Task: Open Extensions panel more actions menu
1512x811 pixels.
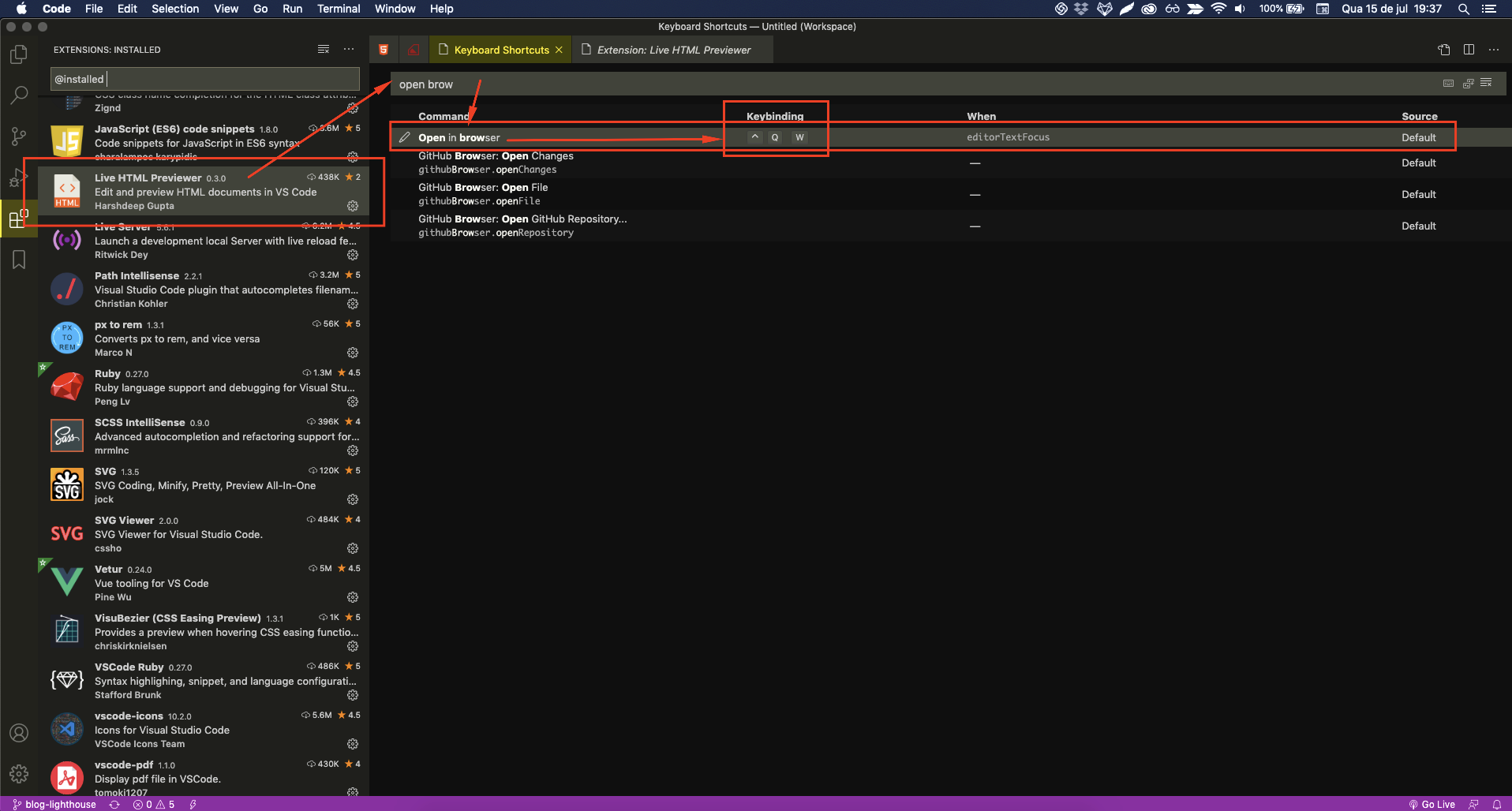Action: (x=349, y=49)
